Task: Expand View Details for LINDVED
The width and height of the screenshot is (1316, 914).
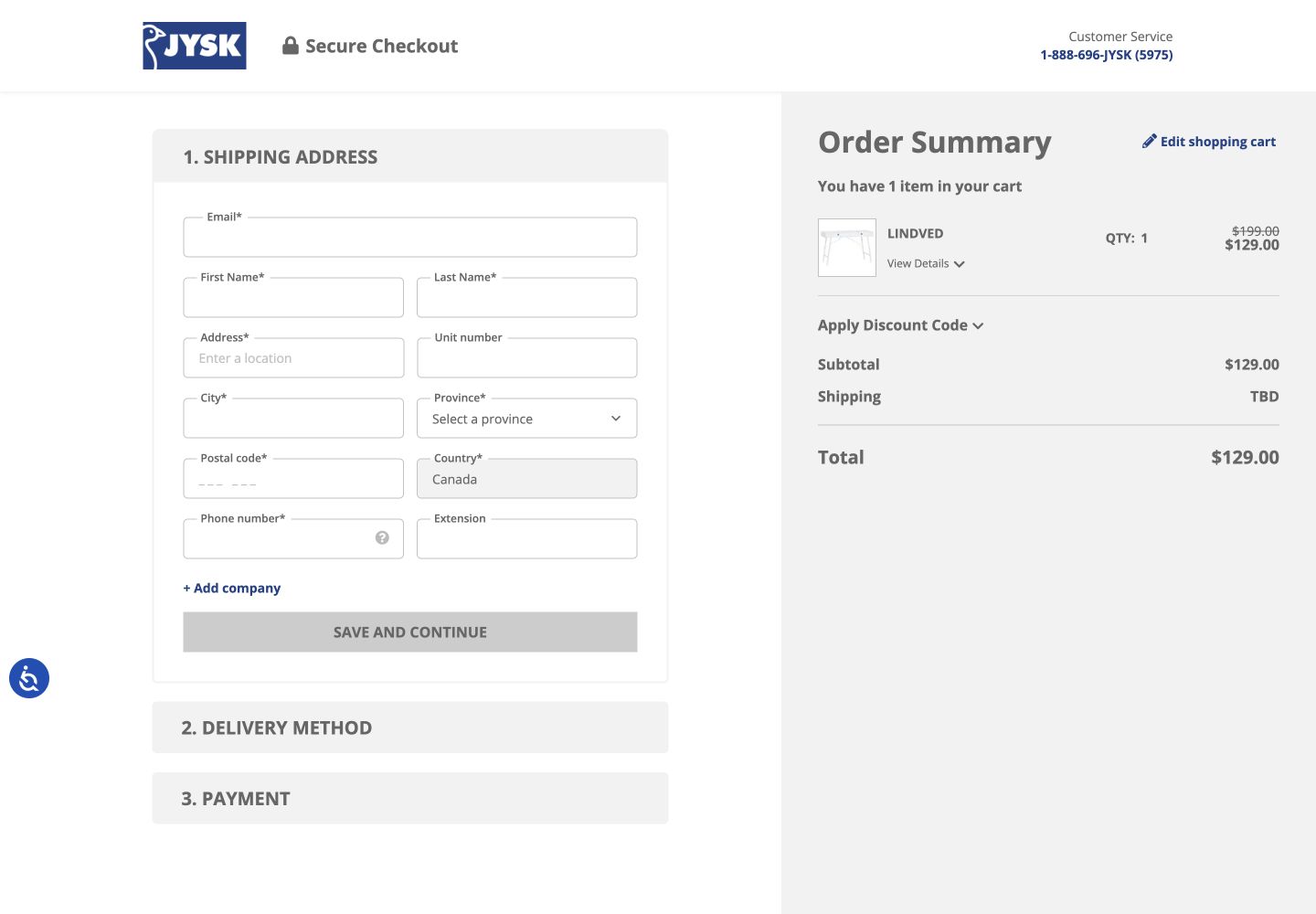Action: [926, 263]
